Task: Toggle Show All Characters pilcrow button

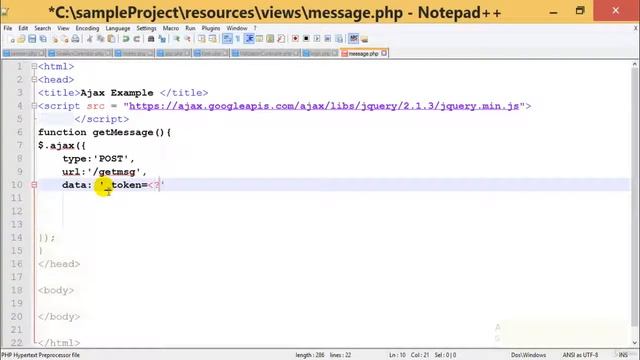Action: 238,39
